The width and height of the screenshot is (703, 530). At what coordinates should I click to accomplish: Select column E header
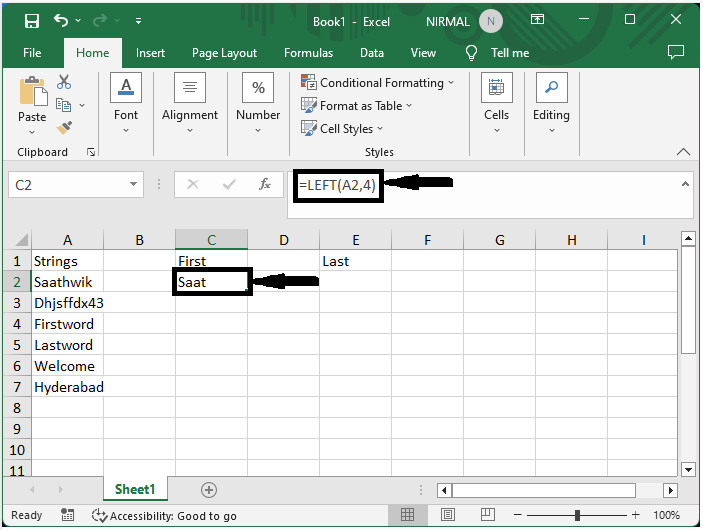[356, 240]
